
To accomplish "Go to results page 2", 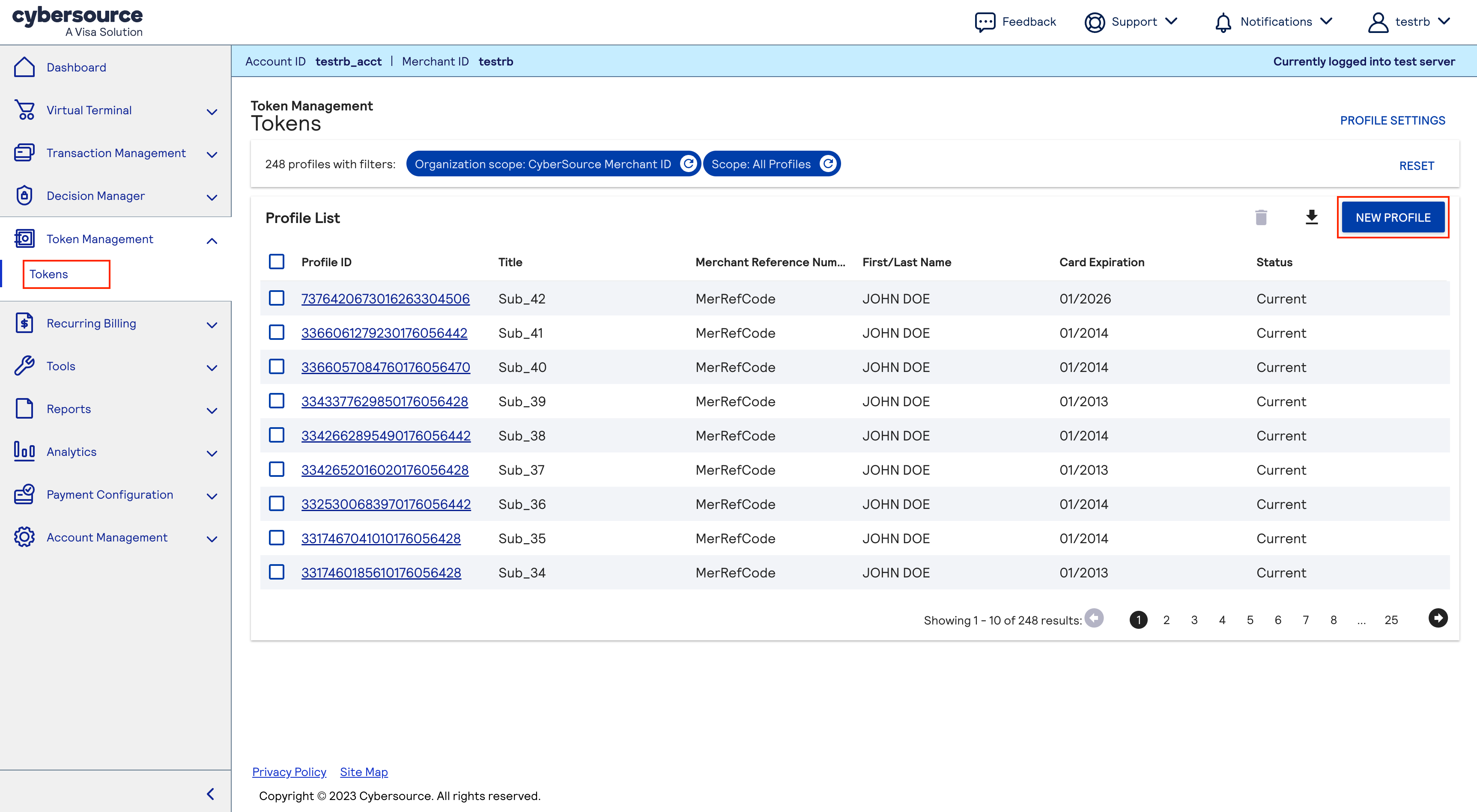I will pos(1167,619).
